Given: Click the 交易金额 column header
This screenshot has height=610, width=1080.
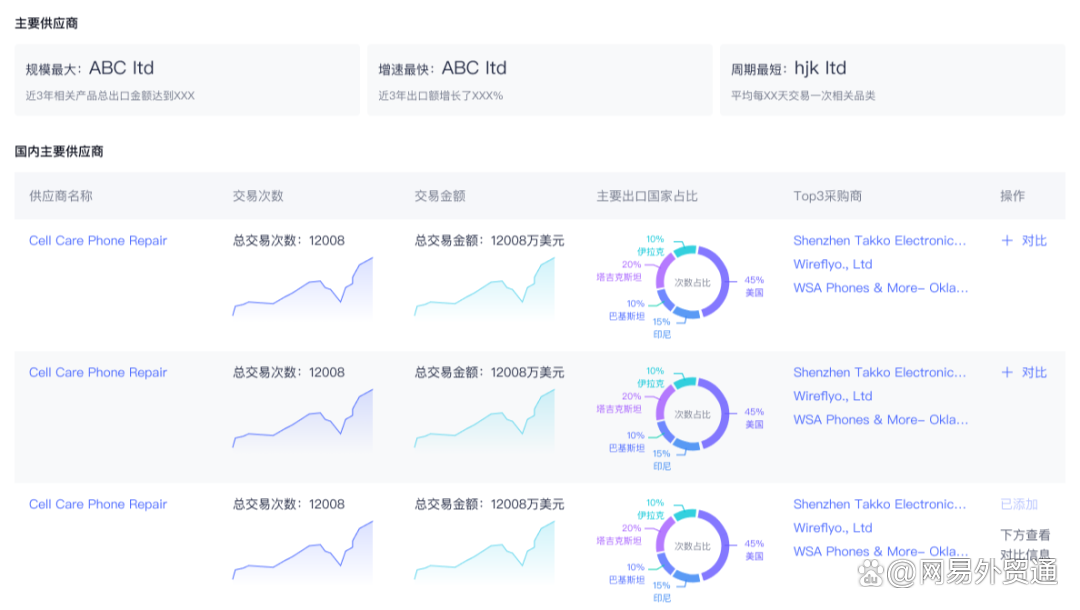Looking at the screenshot, I should pyautogui.click(x=440, y=196).
